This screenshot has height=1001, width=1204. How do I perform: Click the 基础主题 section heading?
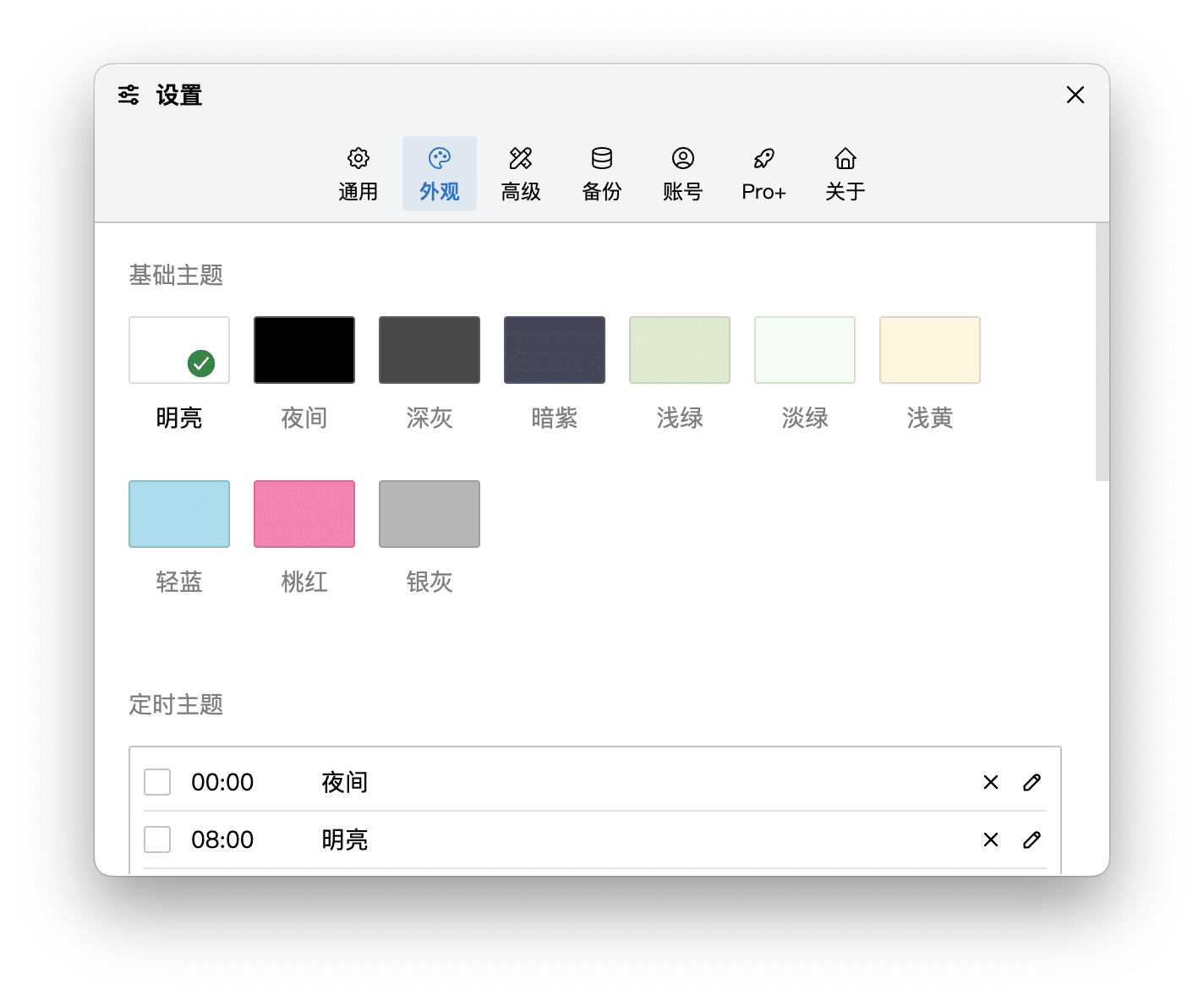click(x=176, y=275)
